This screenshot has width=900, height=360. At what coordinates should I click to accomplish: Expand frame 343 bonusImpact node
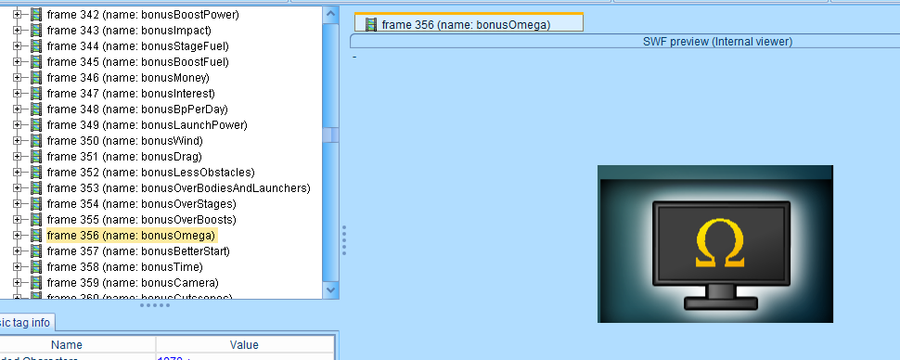[17, 30]
